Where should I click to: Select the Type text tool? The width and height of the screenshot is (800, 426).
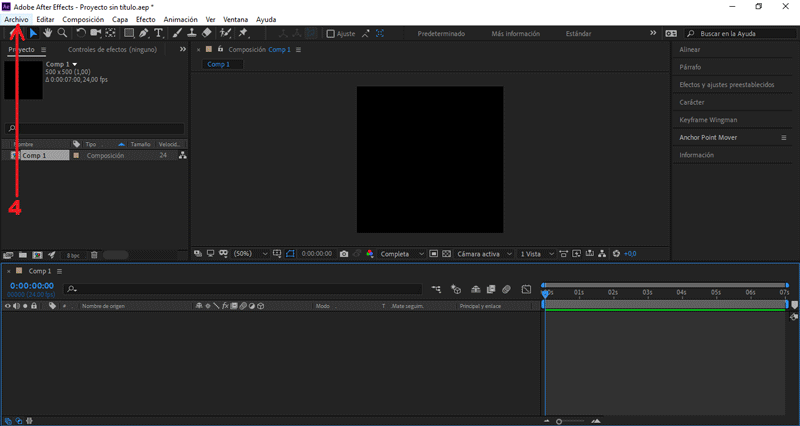[159, 33]
